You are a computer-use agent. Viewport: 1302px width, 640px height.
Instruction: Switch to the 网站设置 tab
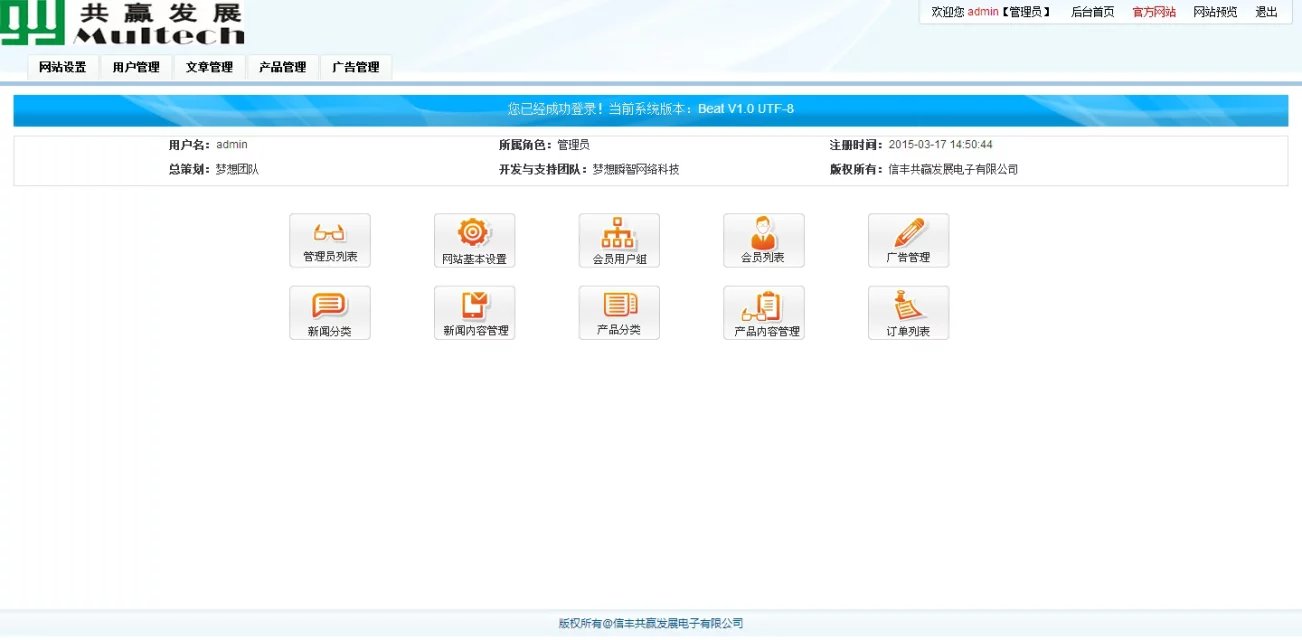pyautogui.click(x=63, y=68)
